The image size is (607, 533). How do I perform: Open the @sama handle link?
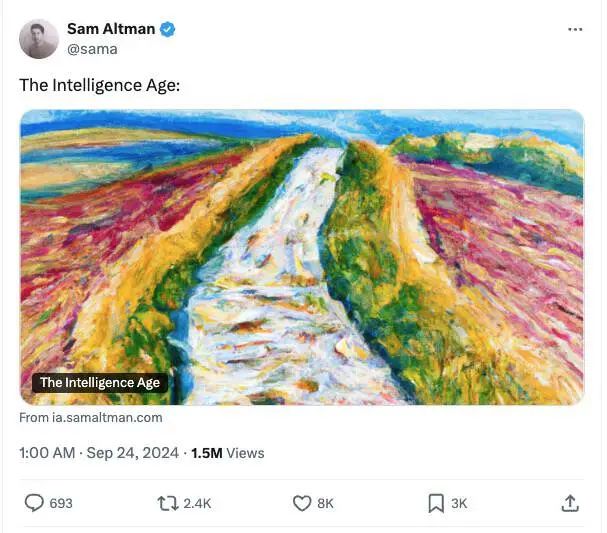pos(92,49)
